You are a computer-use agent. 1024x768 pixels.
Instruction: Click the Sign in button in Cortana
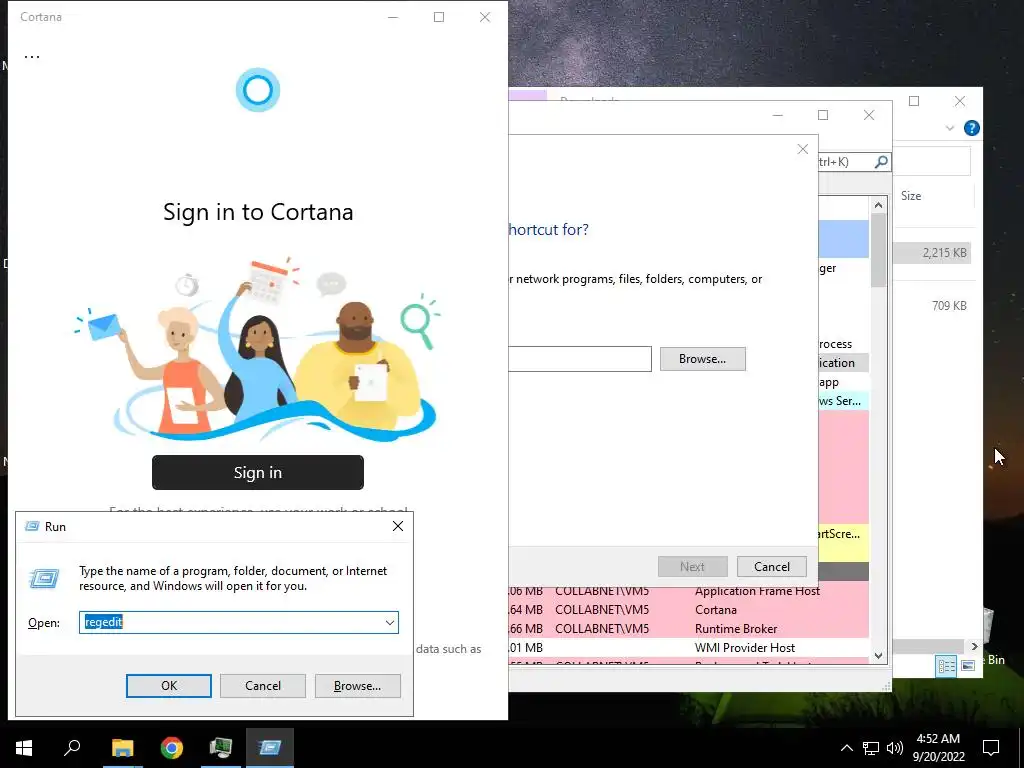coord(258,472)
